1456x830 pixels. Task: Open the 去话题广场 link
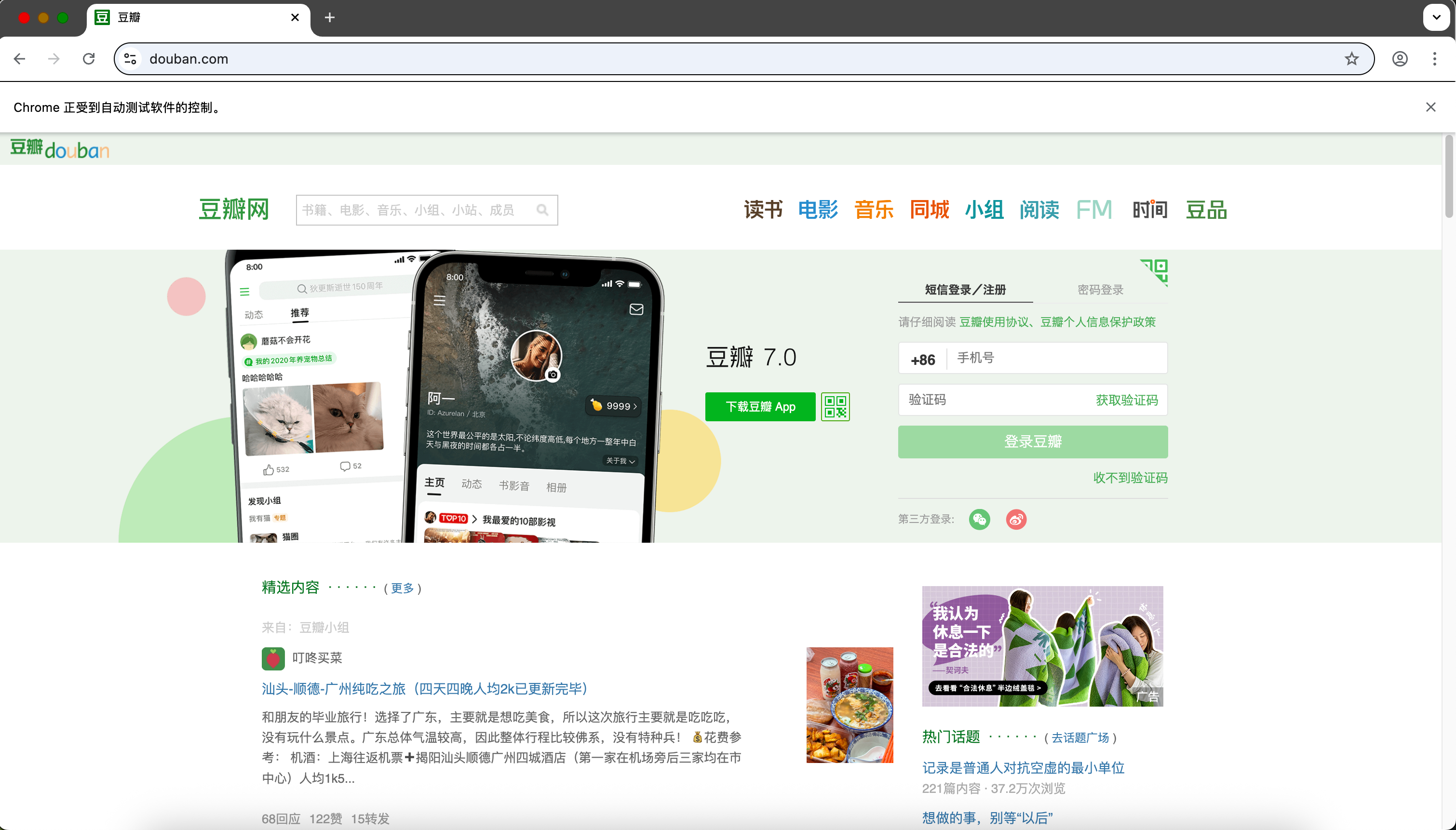(1080, 737)
